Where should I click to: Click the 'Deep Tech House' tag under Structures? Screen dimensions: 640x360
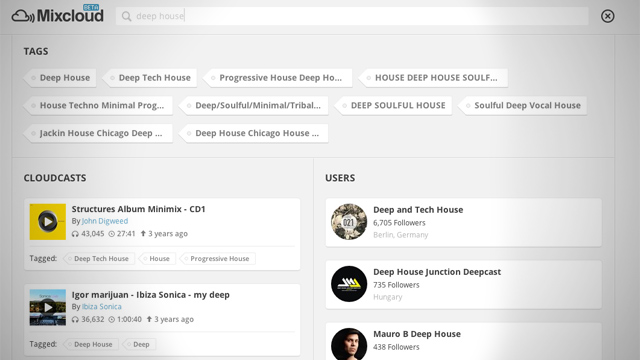(99, 258)
